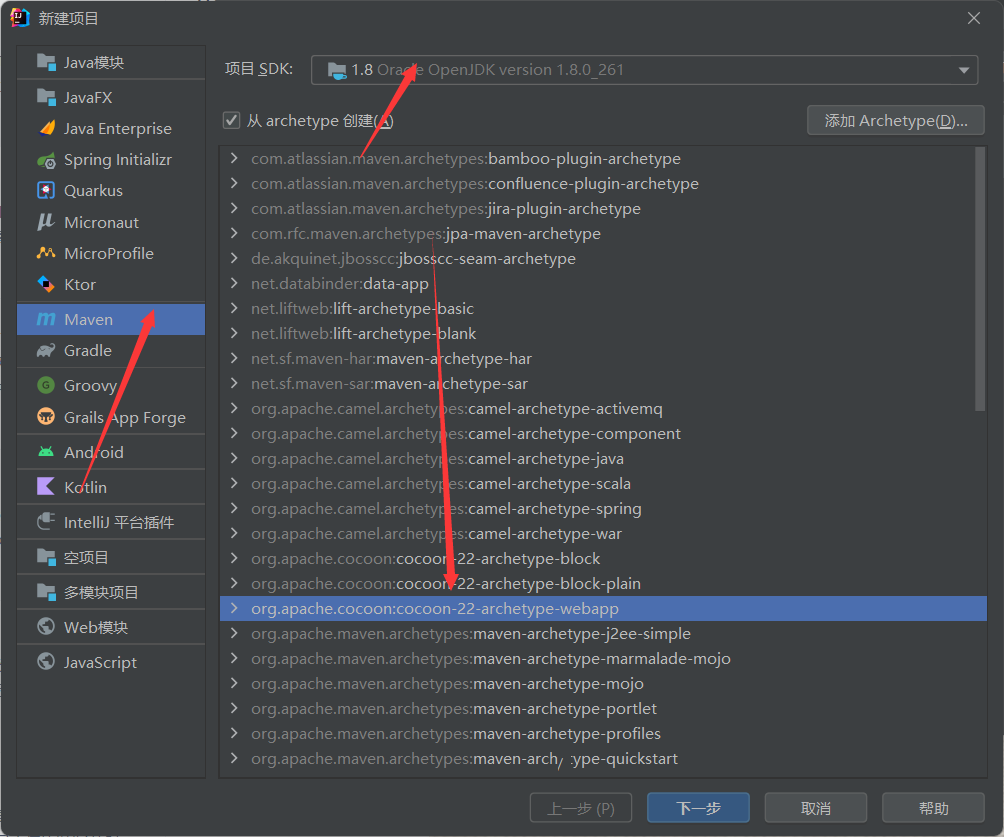Screen dimensions: 1004x837
Task: Select maven-archetype-marmalade-mojo row
Action: pyautogui.click(x=603, y=658)
